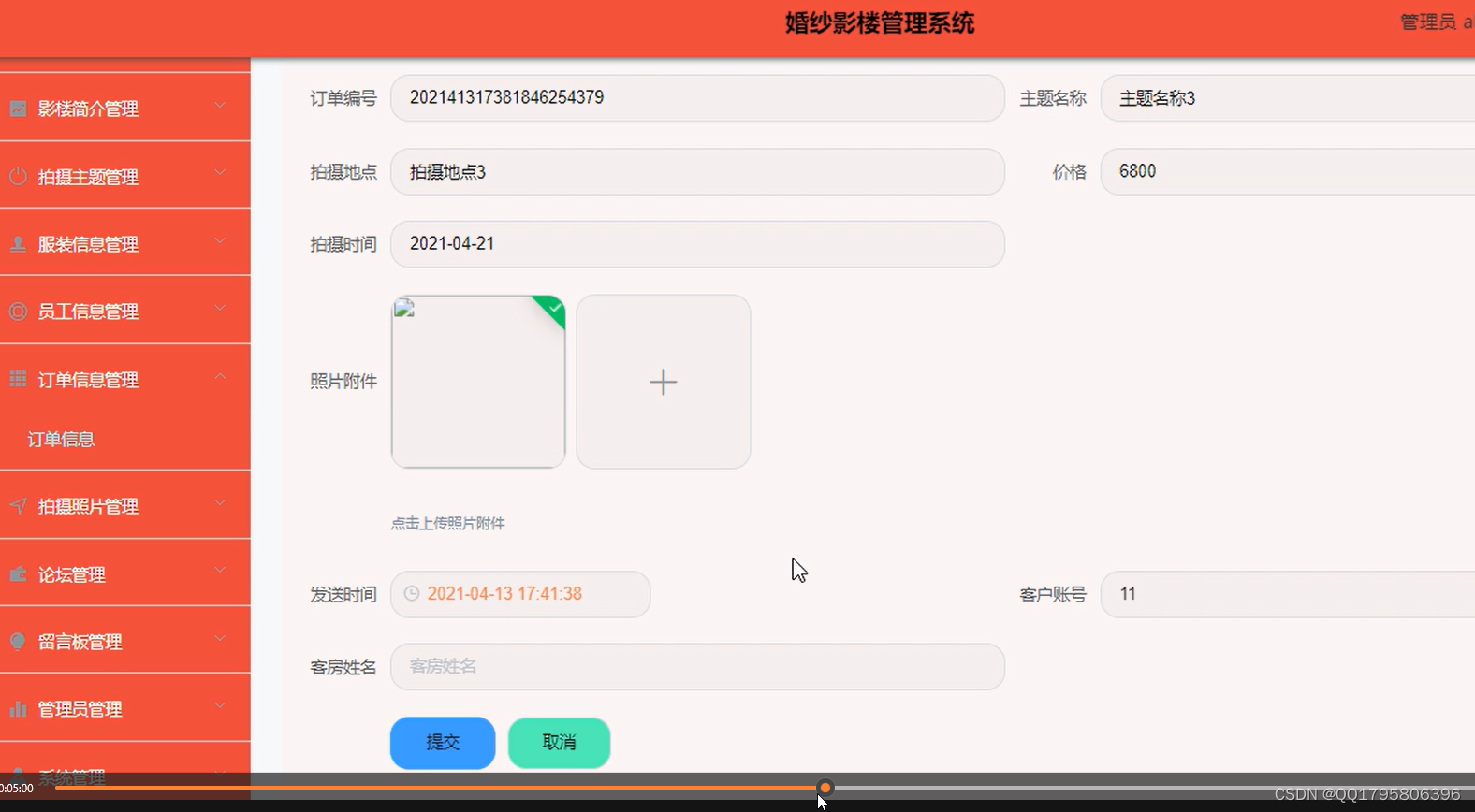Viewport: 1475px width, 812px height.
Task: Click the 客户账号 input field
Action: point(1288,594)
